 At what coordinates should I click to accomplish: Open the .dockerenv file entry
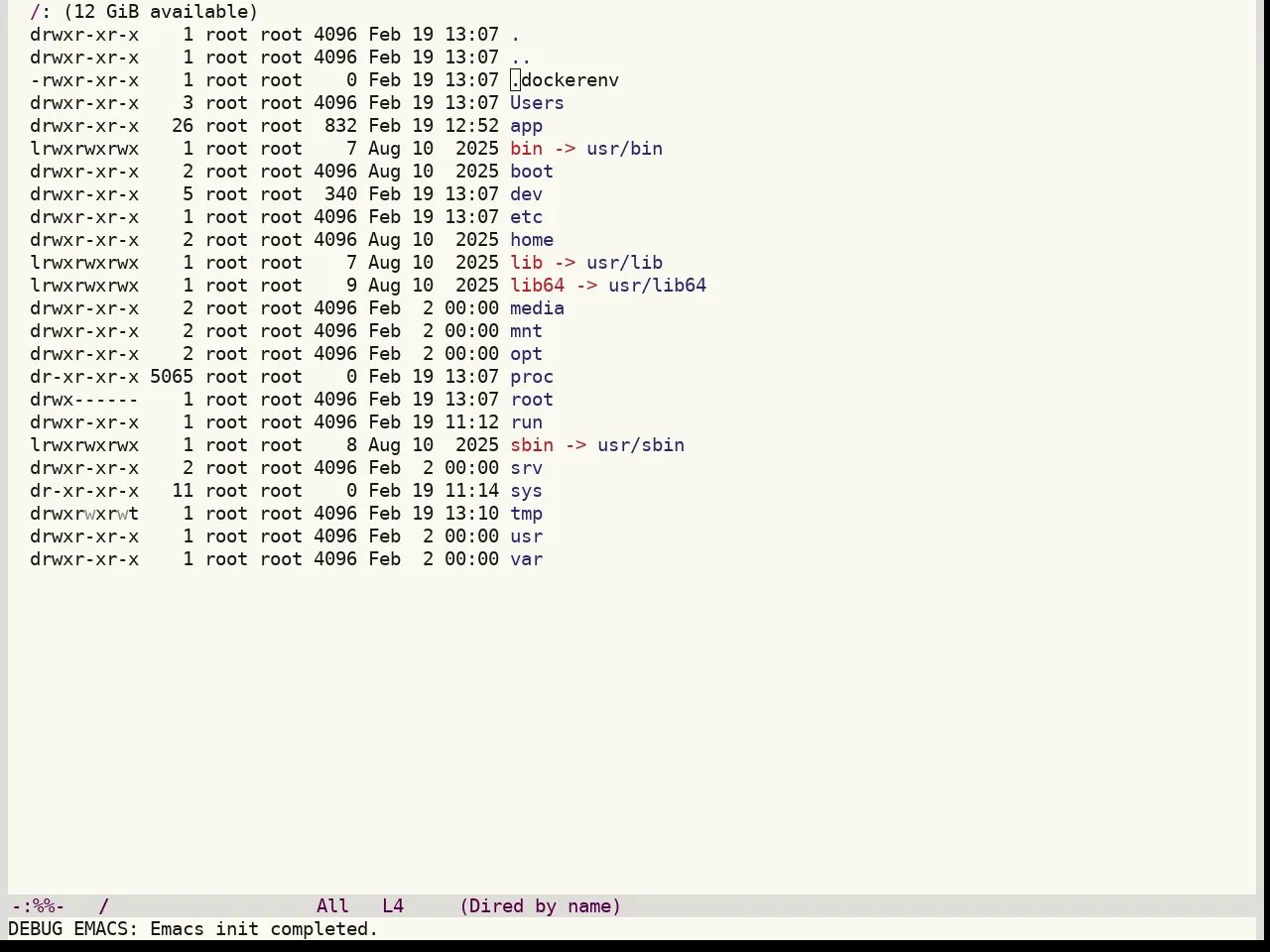[565, 80]
